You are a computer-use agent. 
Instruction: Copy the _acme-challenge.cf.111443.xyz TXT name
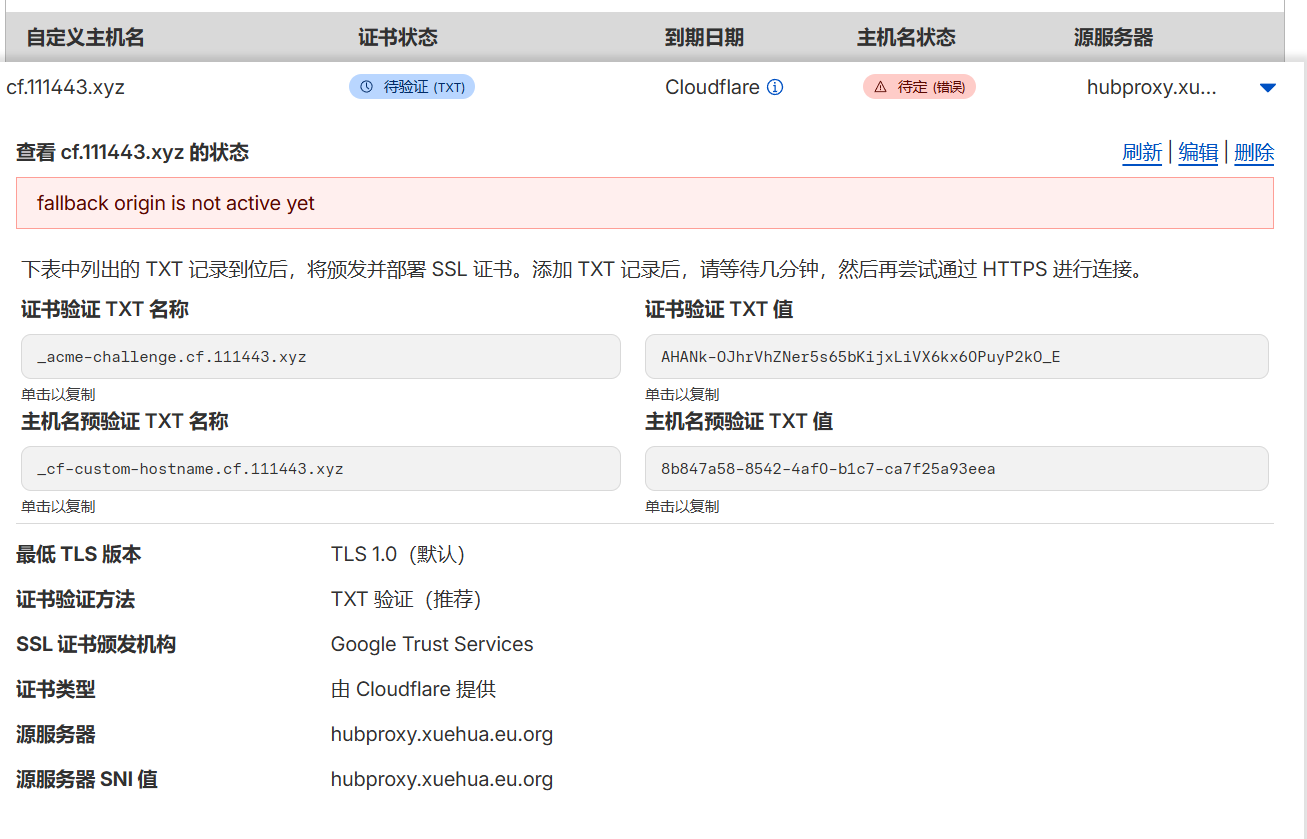pyautogui.click(x=320, y=357)
